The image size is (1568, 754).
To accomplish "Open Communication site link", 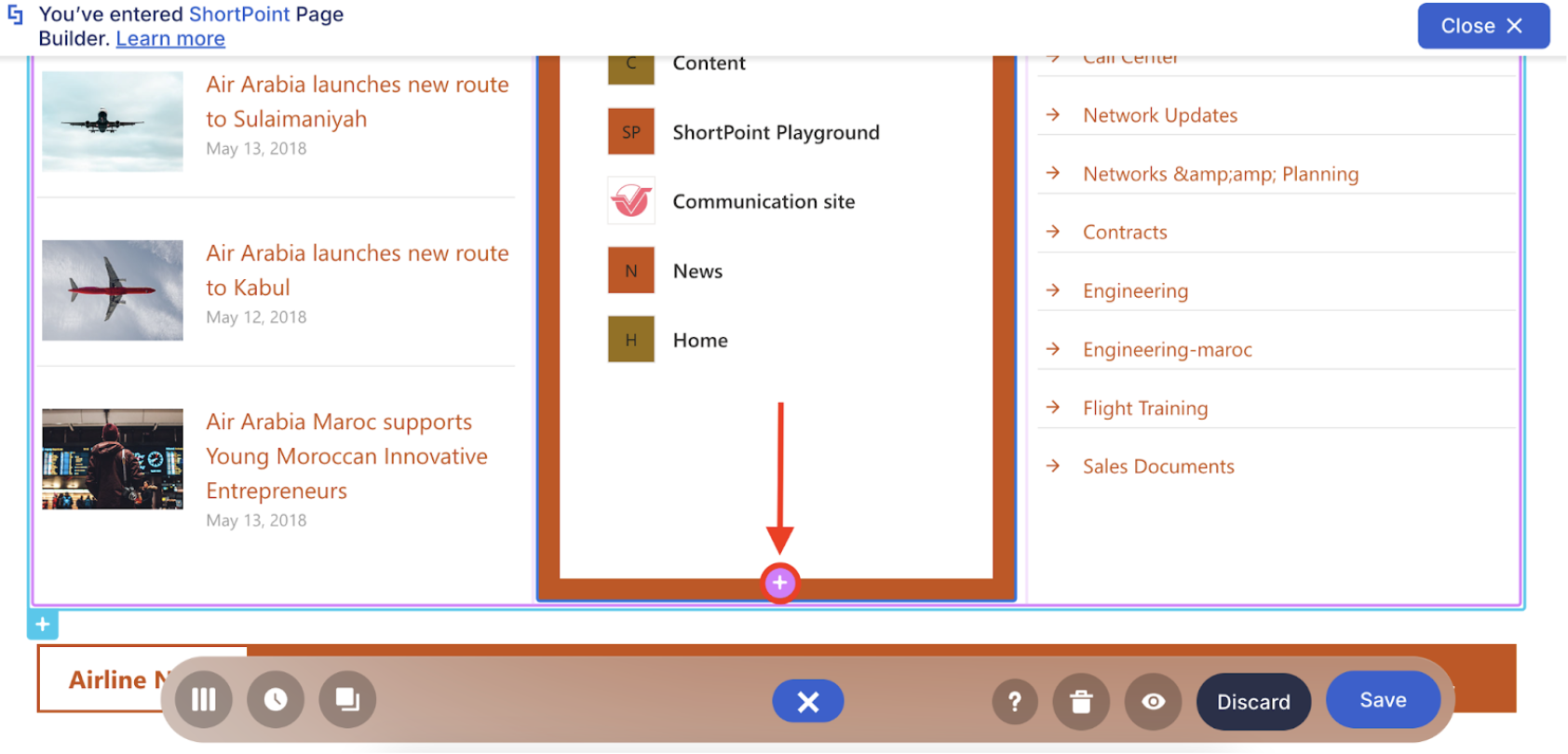I will 764,201.
